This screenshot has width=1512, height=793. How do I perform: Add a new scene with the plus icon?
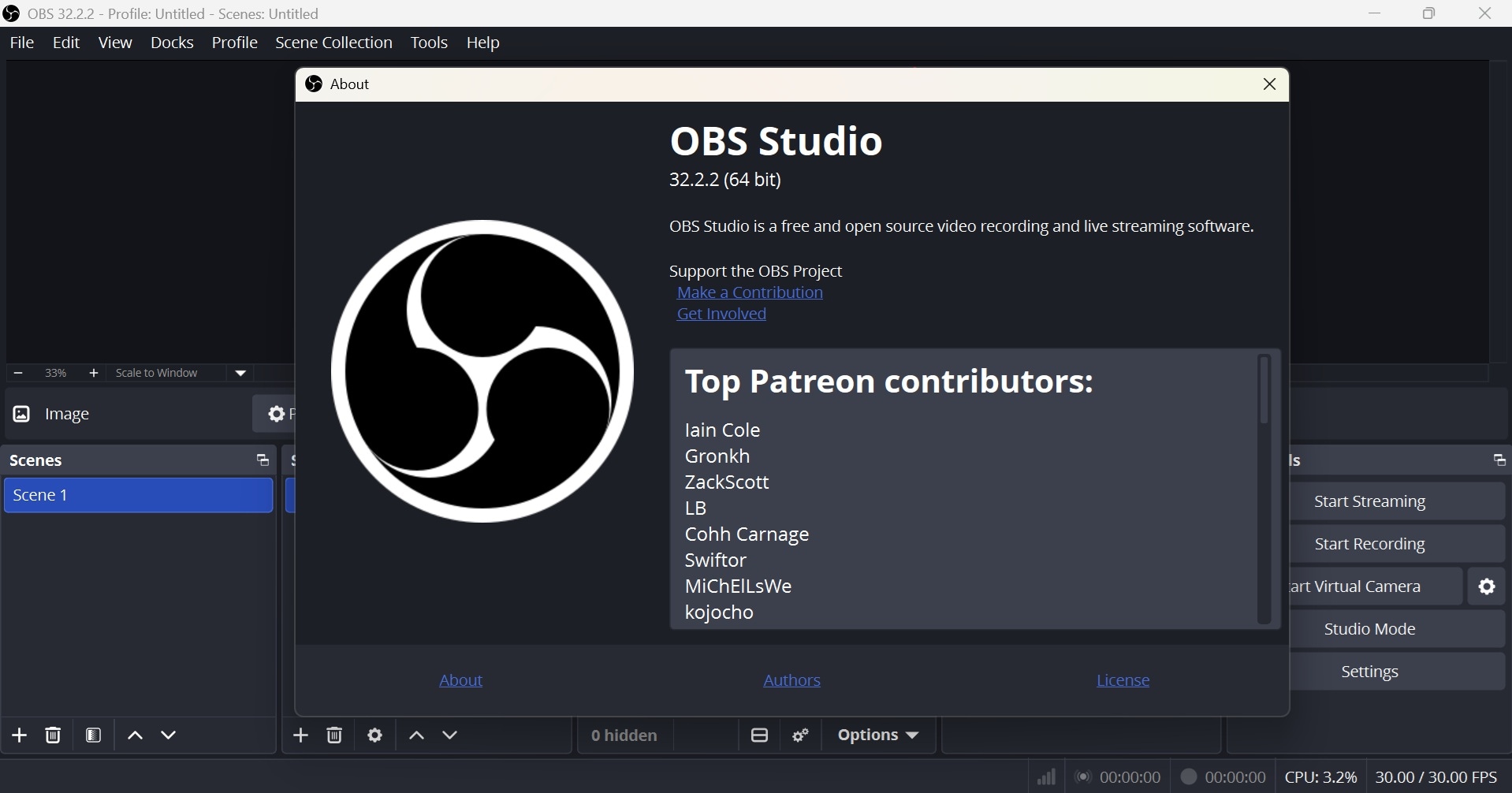click(20, 735)
